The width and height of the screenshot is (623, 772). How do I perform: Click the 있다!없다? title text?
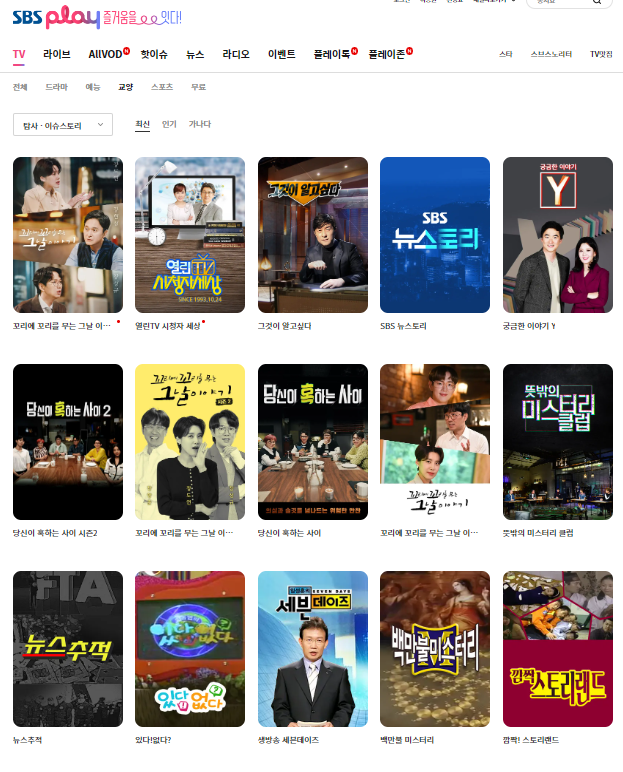tap(153, 740)
